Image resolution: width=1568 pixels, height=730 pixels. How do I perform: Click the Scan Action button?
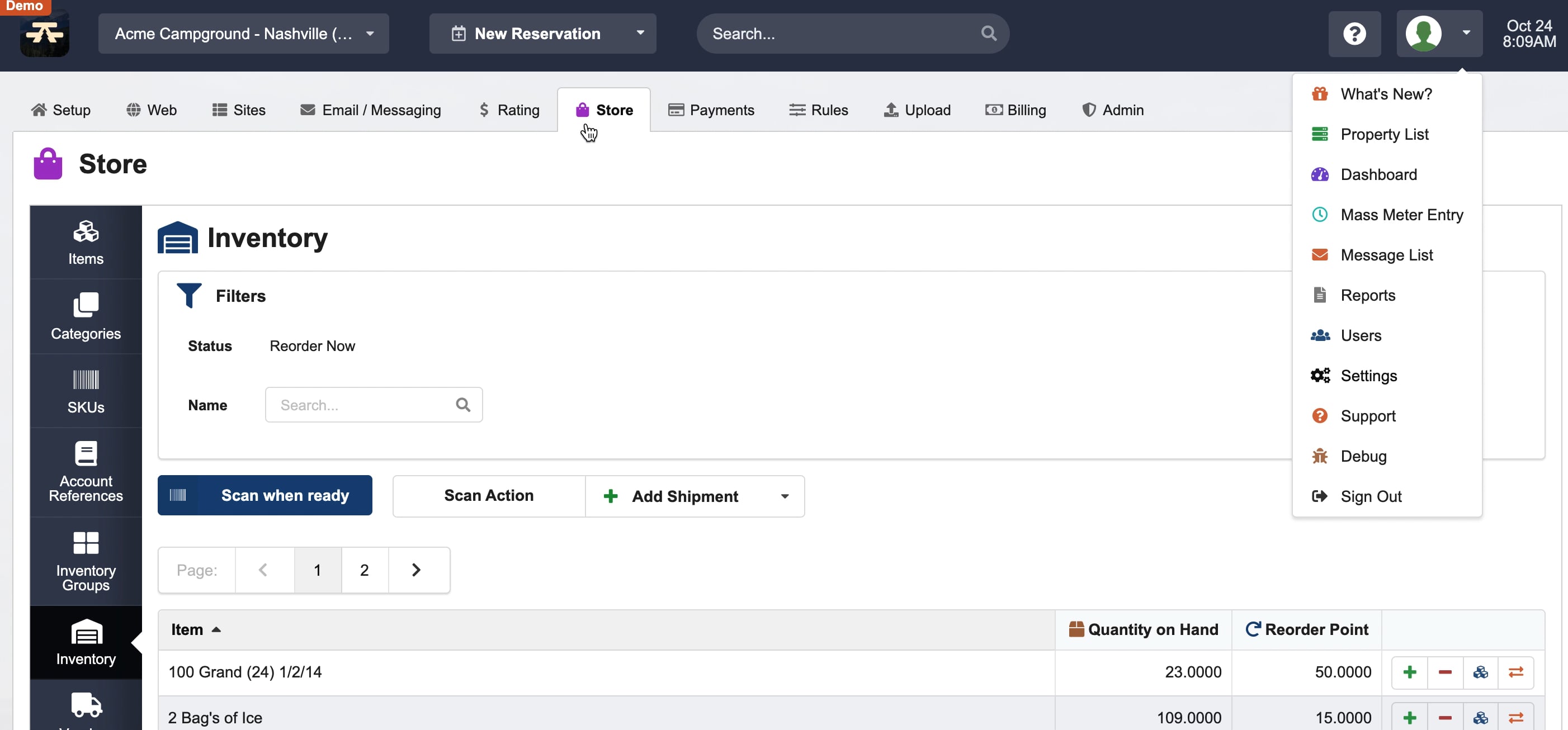[x=489, y=496]
